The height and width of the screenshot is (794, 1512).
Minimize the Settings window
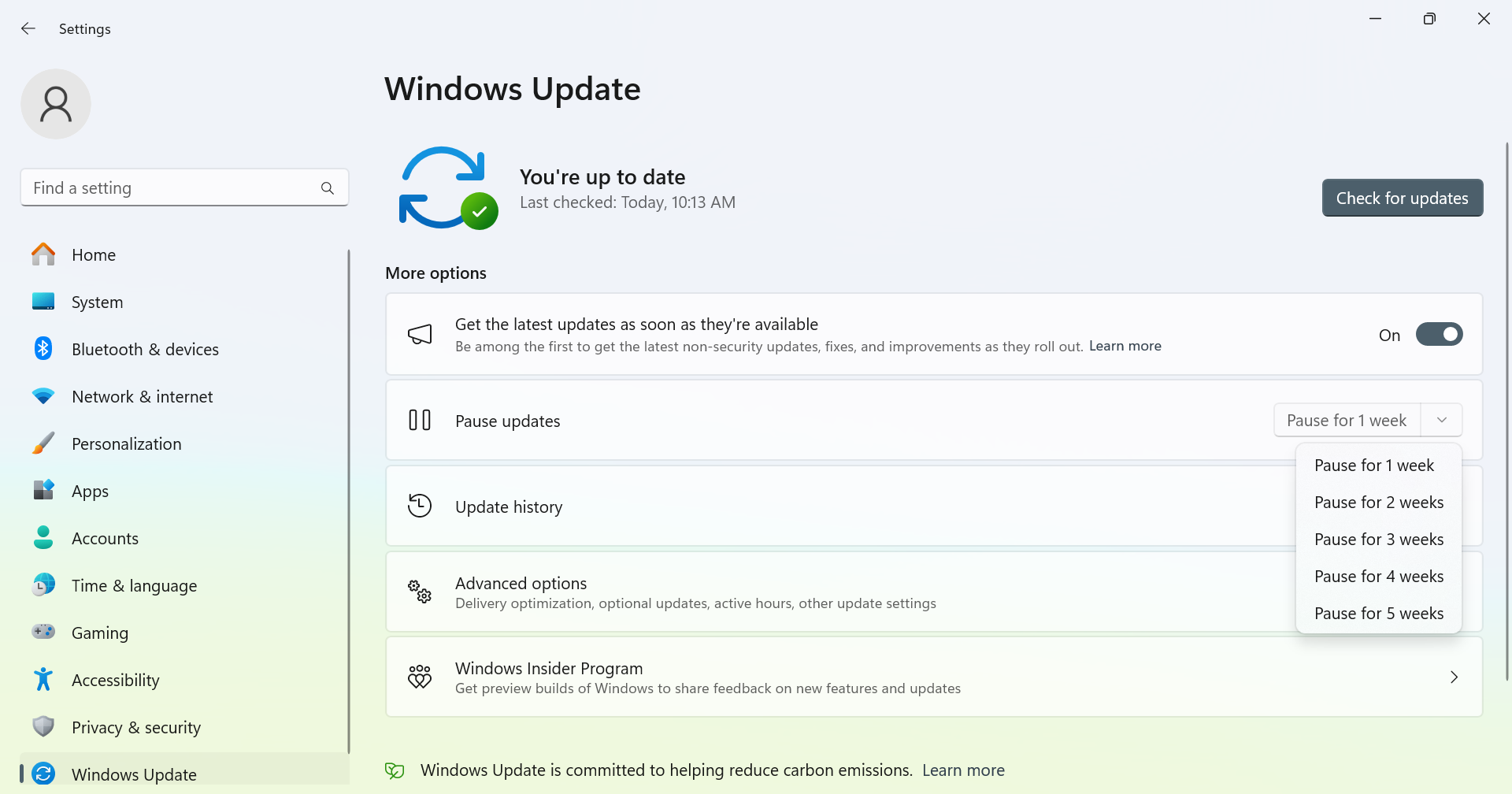pyautogui.click(x=1375, y=19)
